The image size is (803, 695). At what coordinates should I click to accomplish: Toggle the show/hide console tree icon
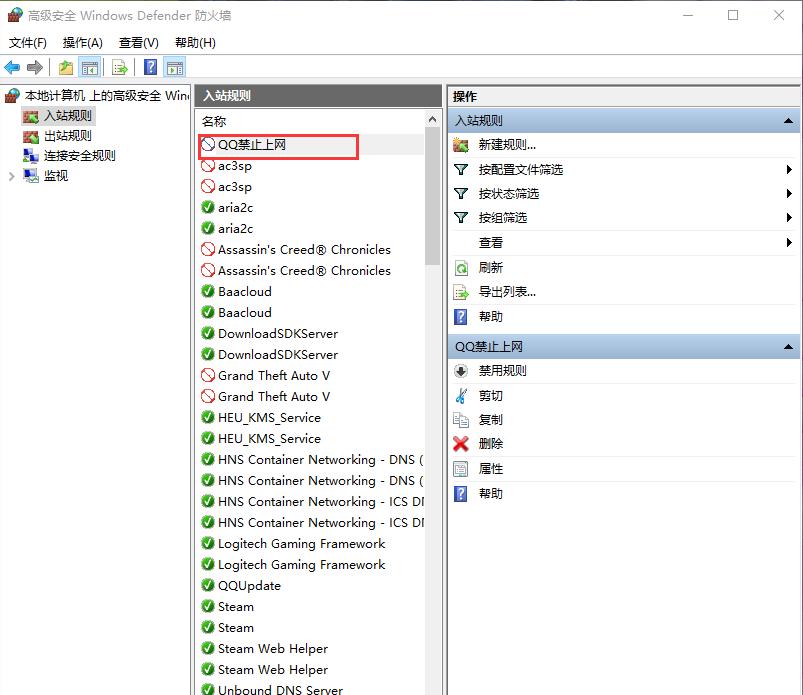pyautogui.click(x=90, y=67)
